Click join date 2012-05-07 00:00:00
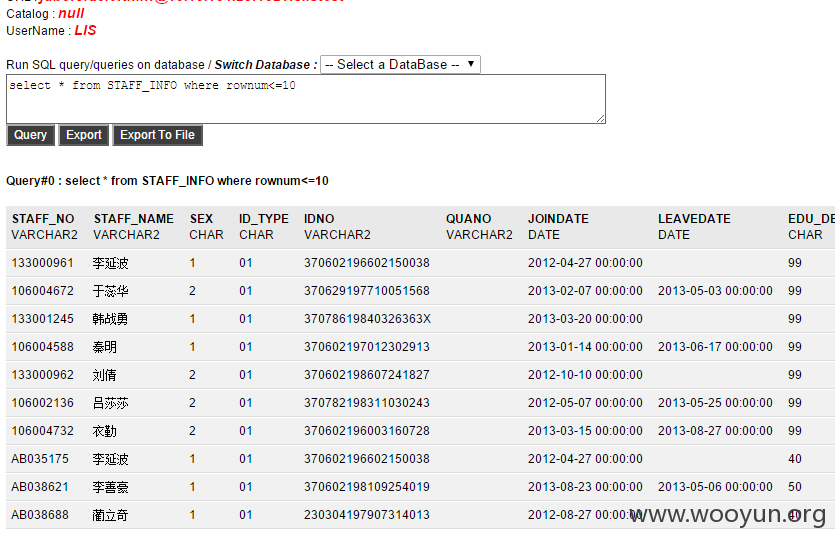Screen dimensions: 835x543 pos(585,403)
